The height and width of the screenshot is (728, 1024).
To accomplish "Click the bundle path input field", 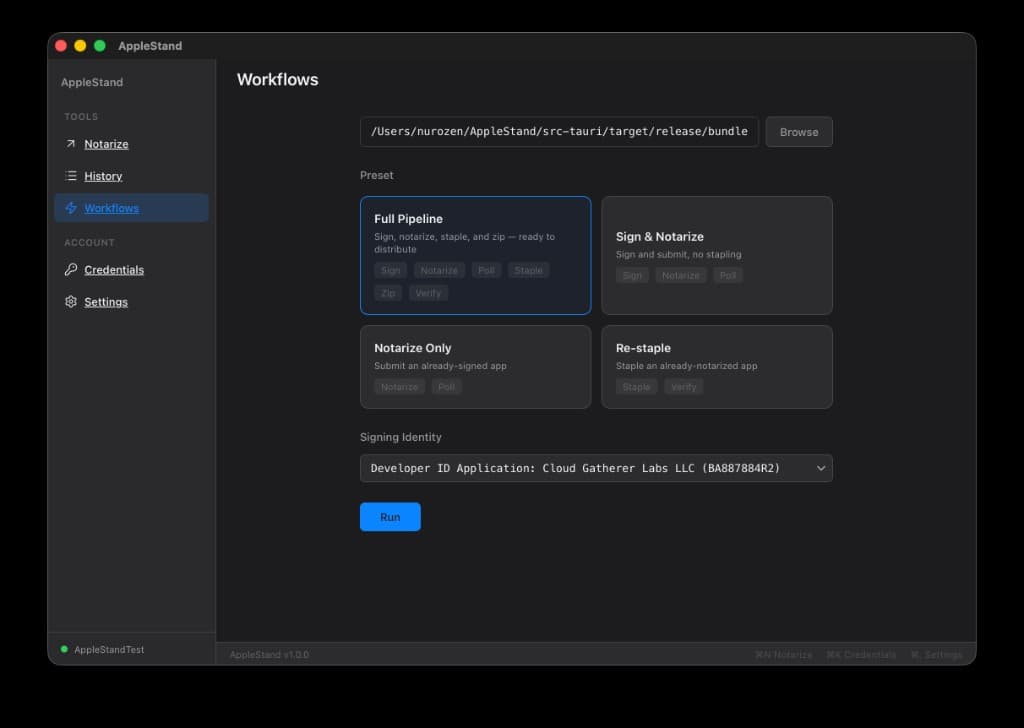I will (x=558, y=131).
